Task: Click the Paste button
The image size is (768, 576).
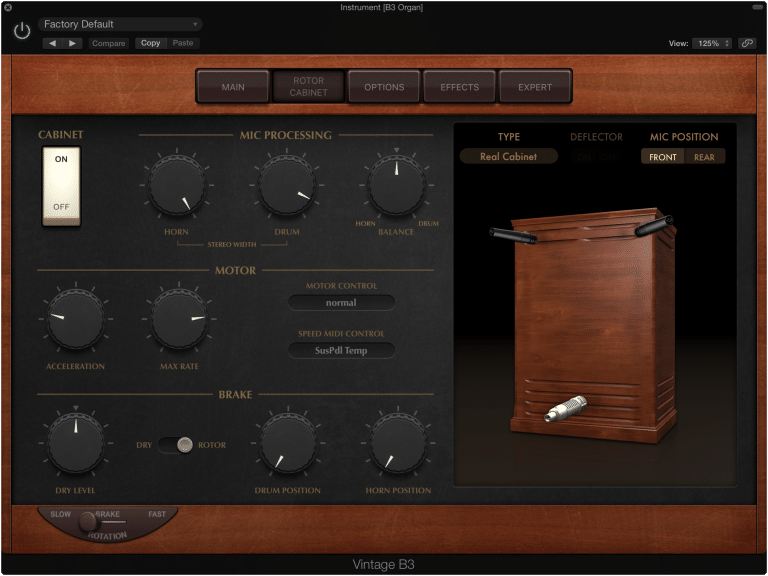Action: (x=183, y=43)
